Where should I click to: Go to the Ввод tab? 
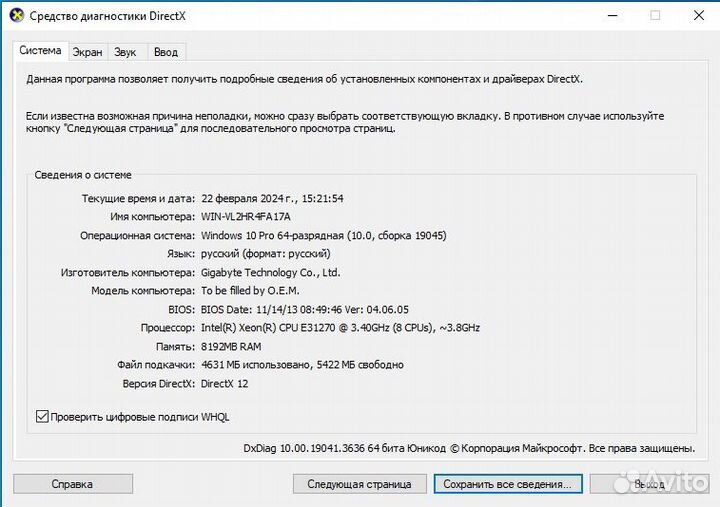166,52
